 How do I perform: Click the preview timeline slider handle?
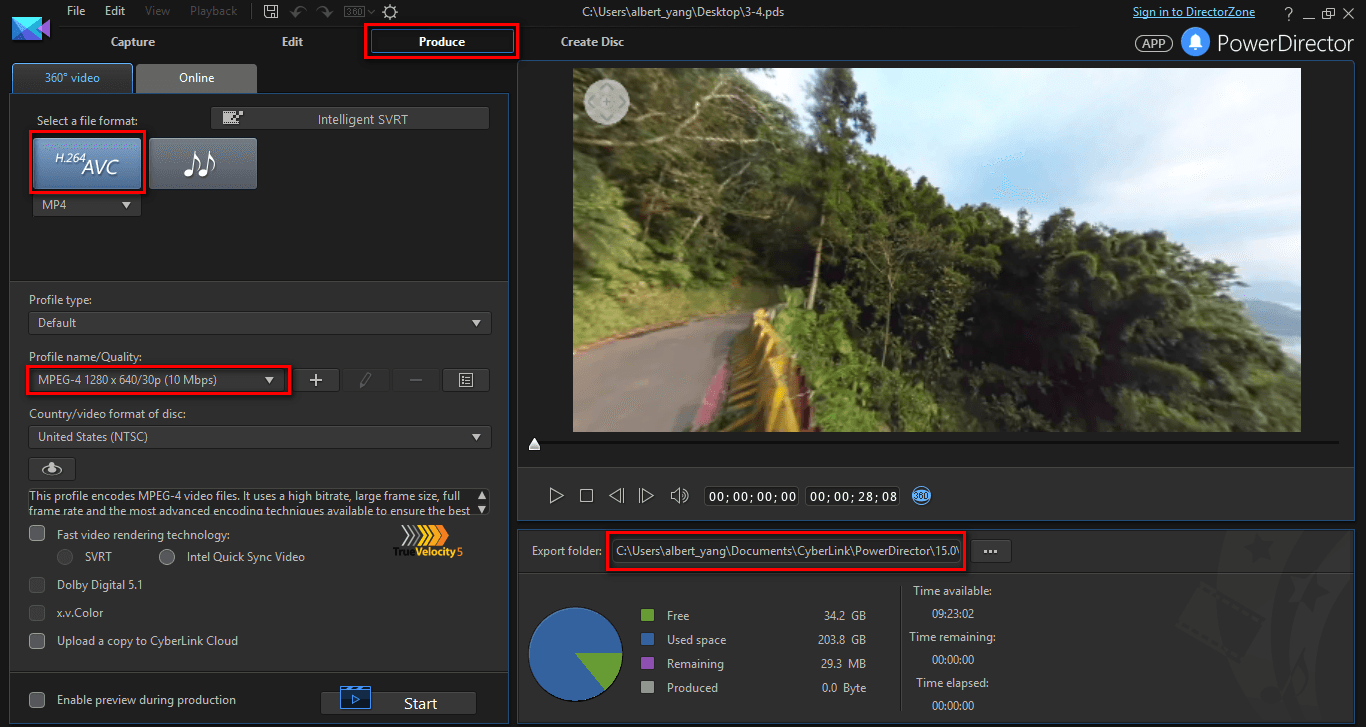(x=534, y=444)
